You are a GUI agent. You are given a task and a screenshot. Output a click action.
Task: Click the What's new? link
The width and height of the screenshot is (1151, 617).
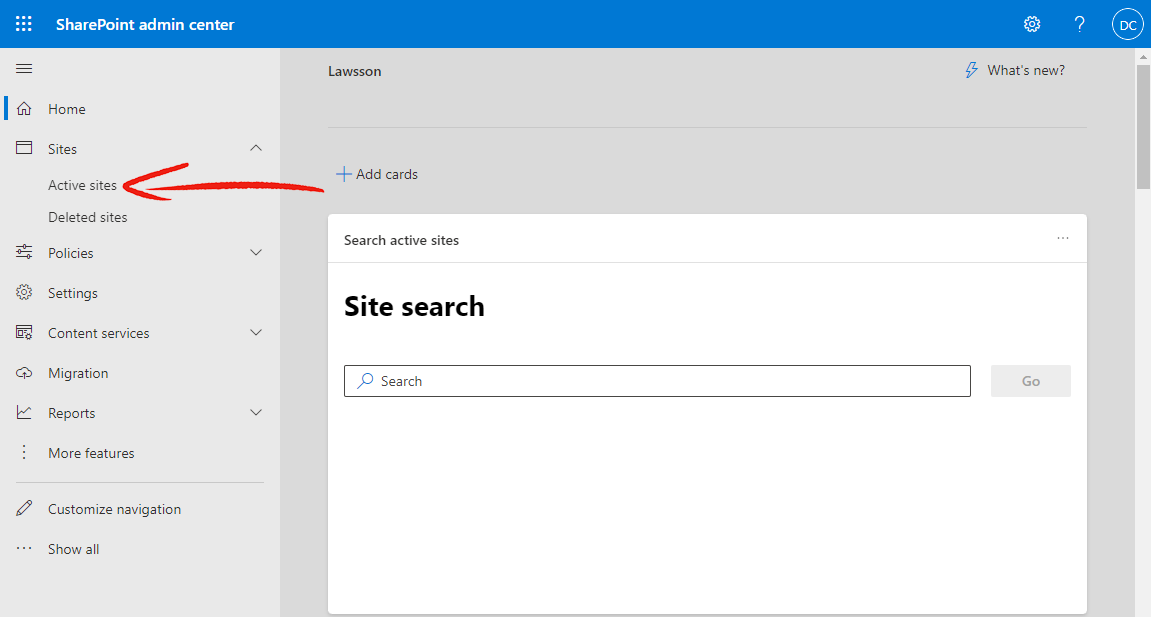tap(1025, 70)
